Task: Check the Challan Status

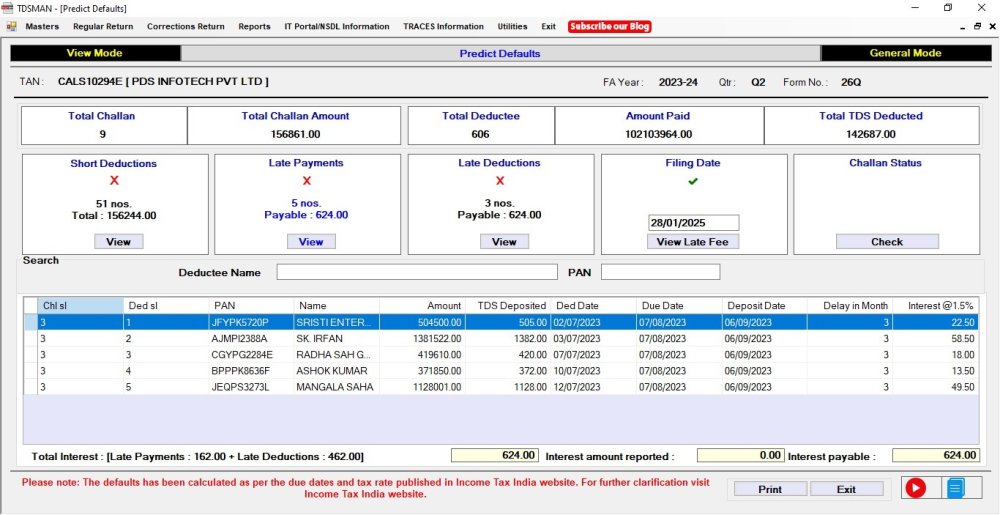Action: 886,241
